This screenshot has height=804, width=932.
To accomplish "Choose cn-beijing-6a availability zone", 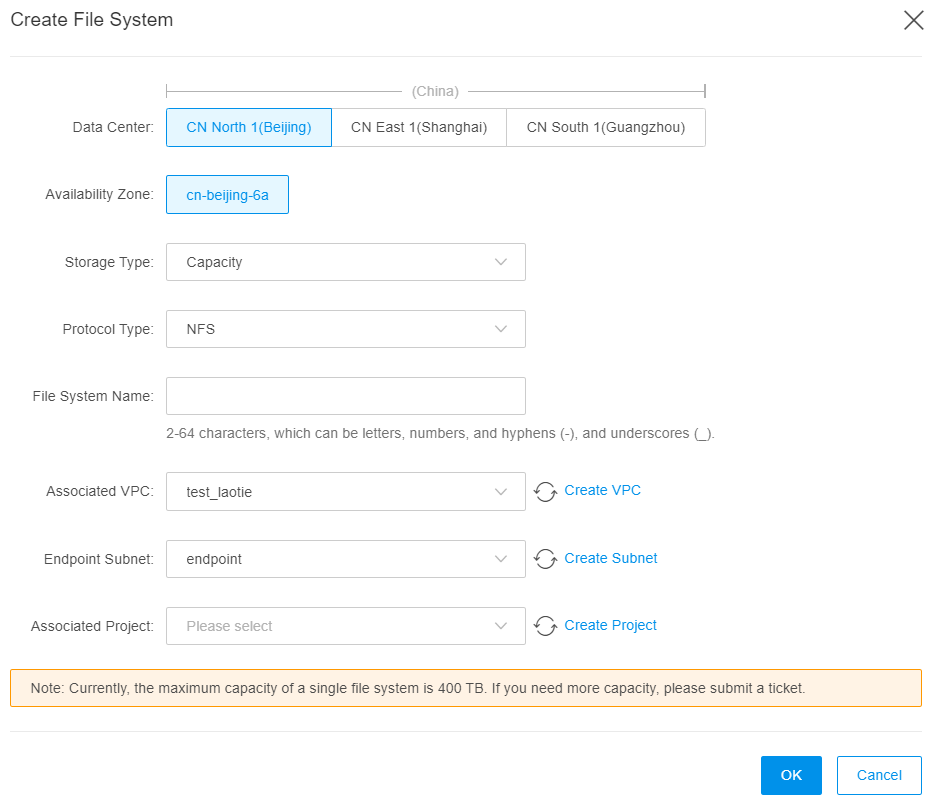I will pyautogui.click(x=228, y=194).
